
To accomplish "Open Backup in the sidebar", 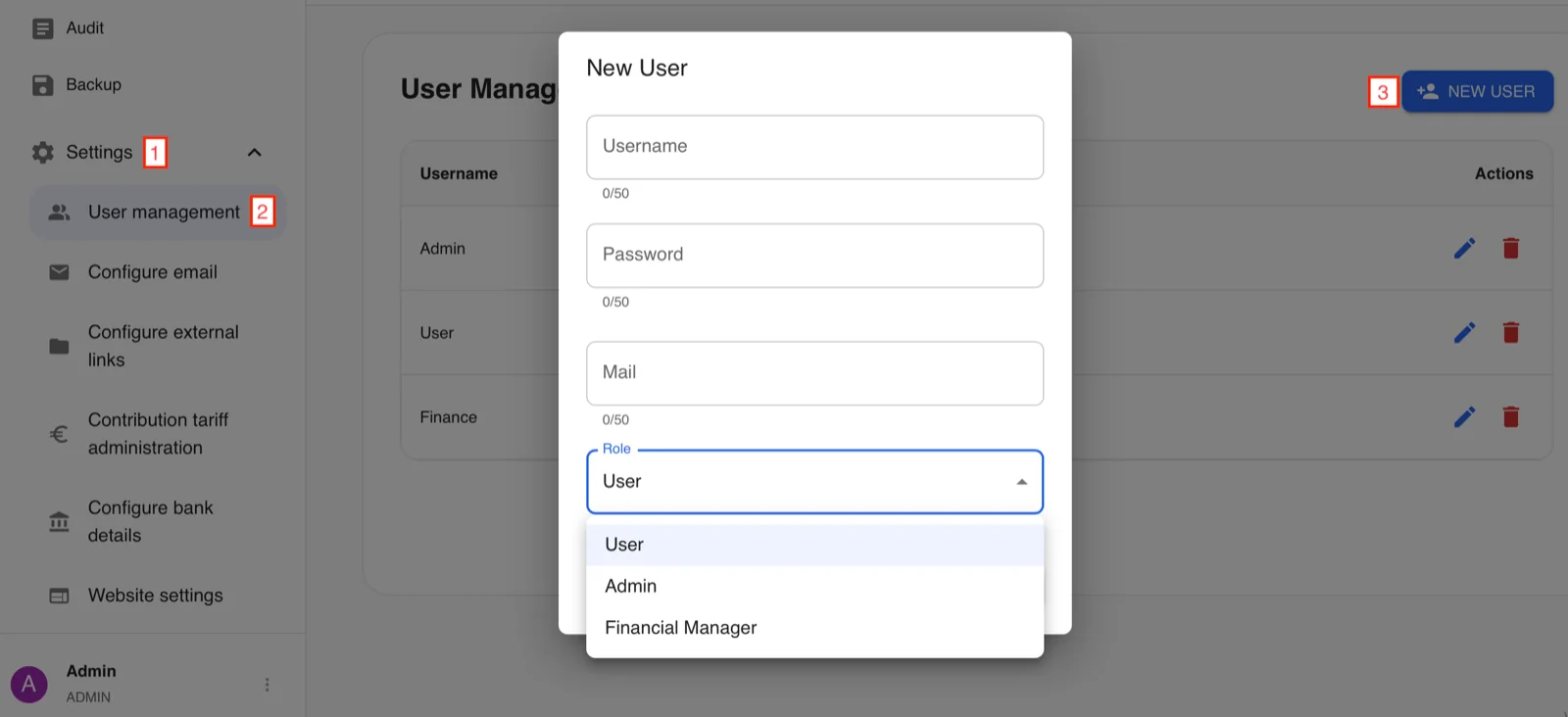I will pos(94,85).
